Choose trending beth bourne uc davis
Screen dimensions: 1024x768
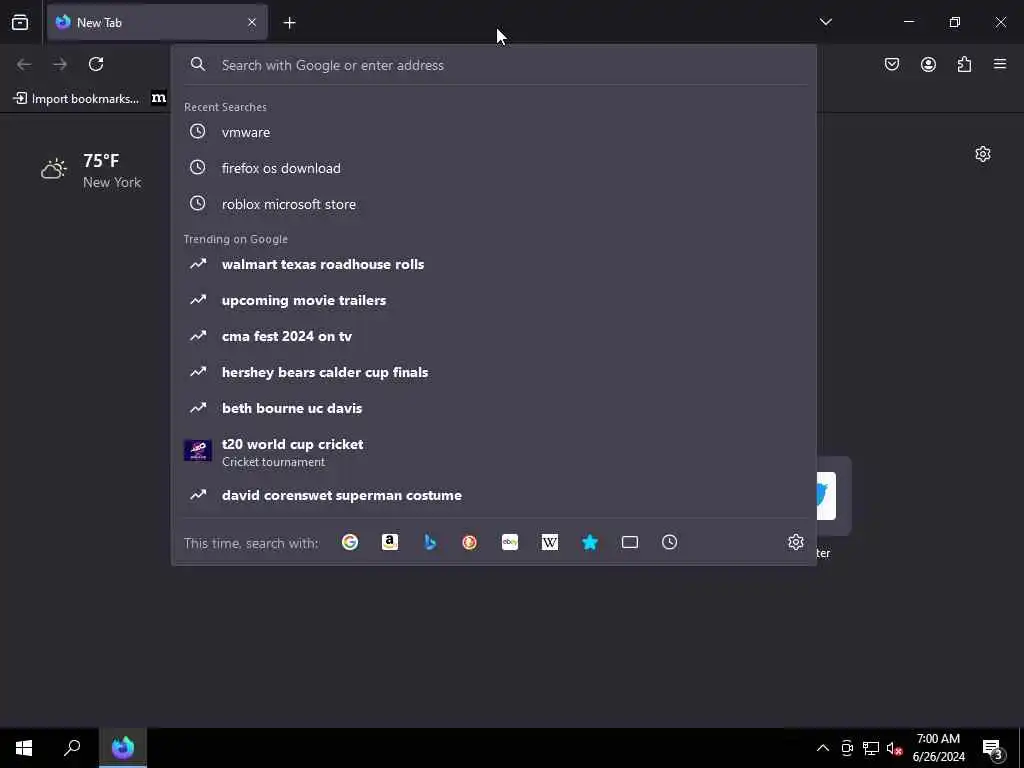click(x=494, y=408)
